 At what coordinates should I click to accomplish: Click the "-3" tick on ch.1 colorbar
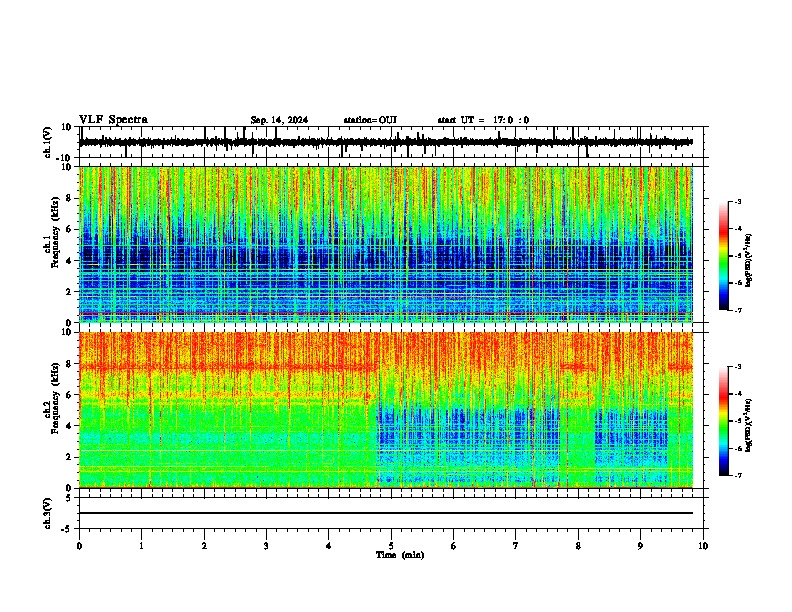click(738, 201)
